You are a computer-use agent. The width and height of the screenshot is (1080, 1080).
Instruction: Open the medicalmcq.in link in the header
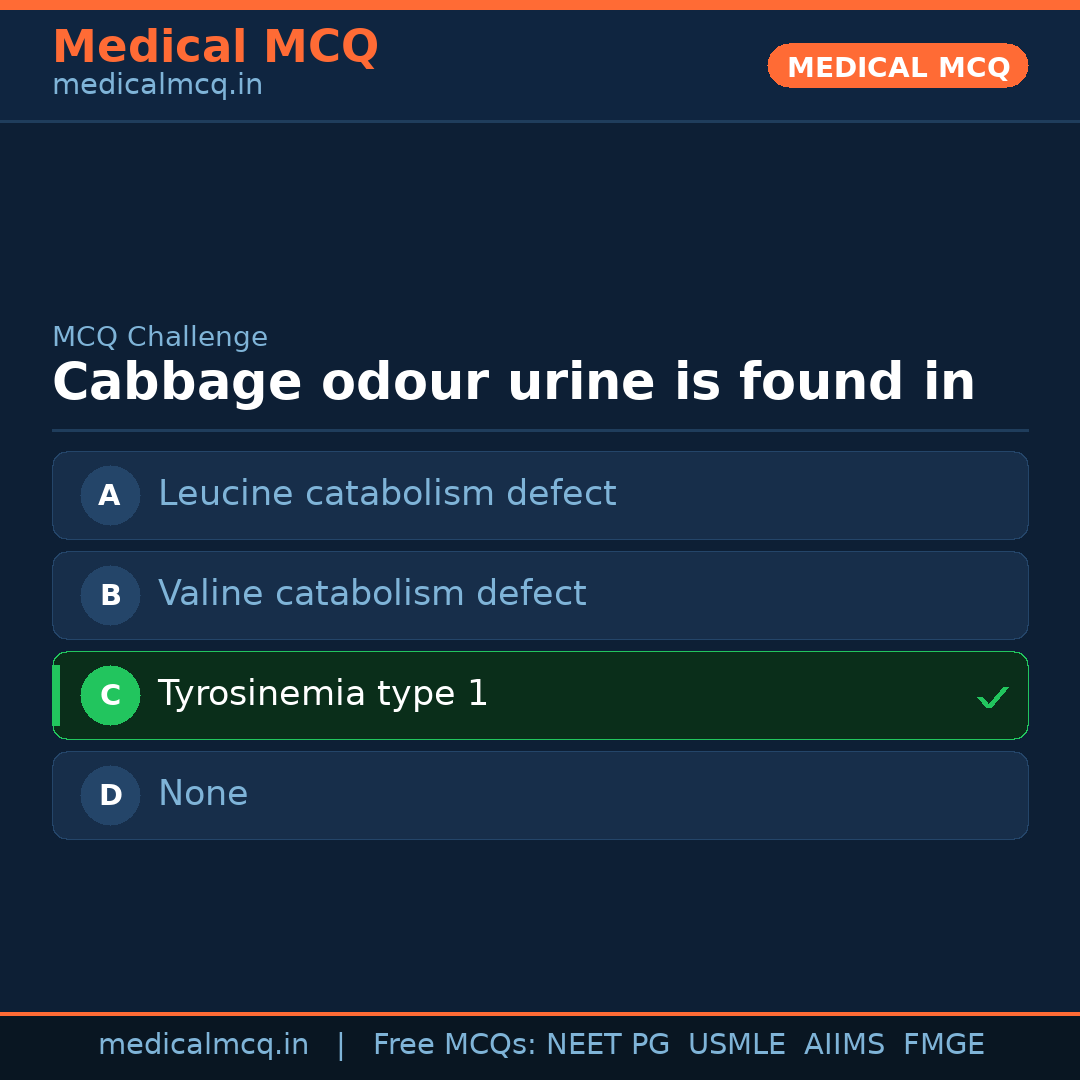[157, 86]
